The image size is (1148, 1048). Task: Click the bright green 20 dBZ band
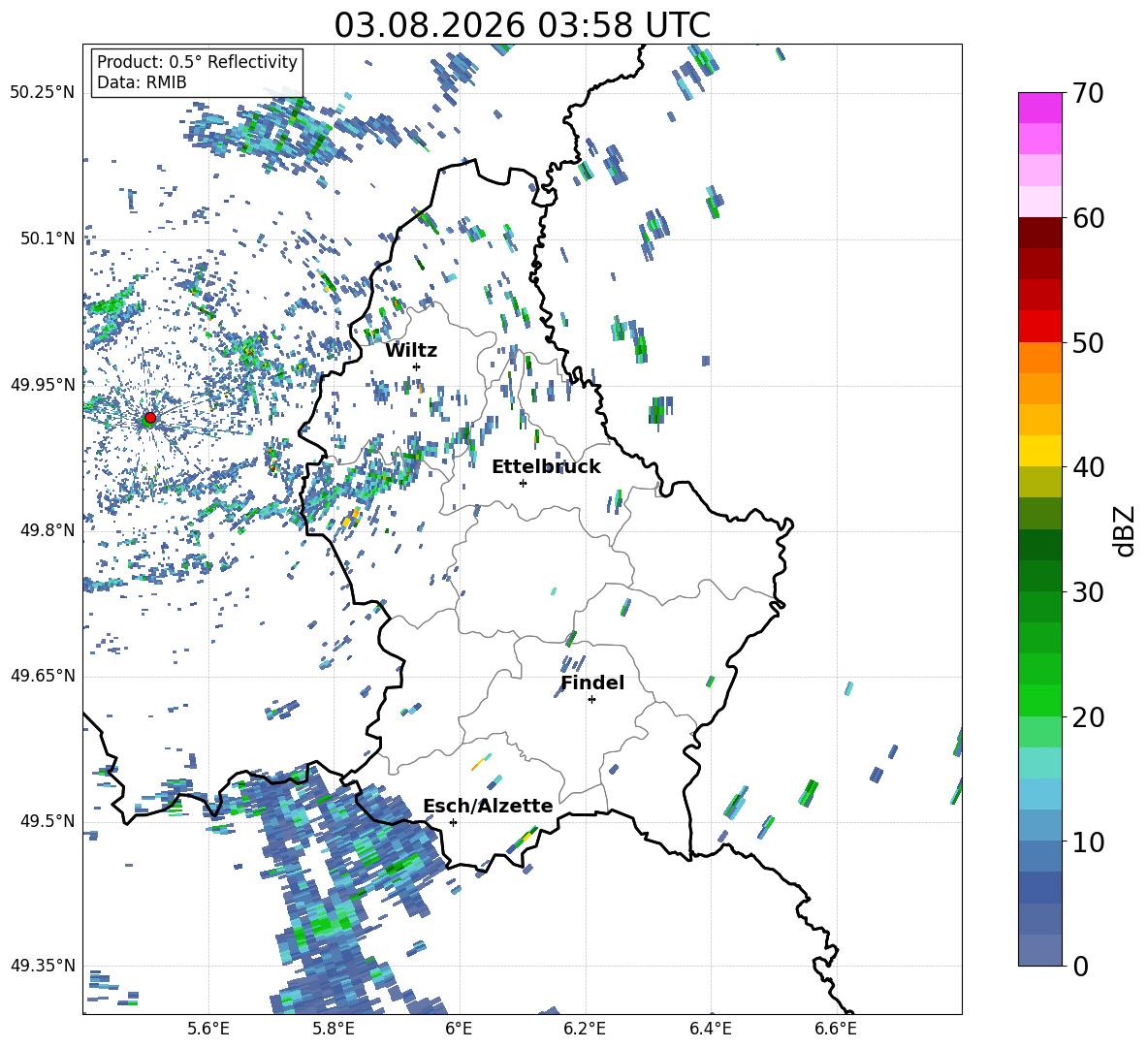pos(1039,700)
